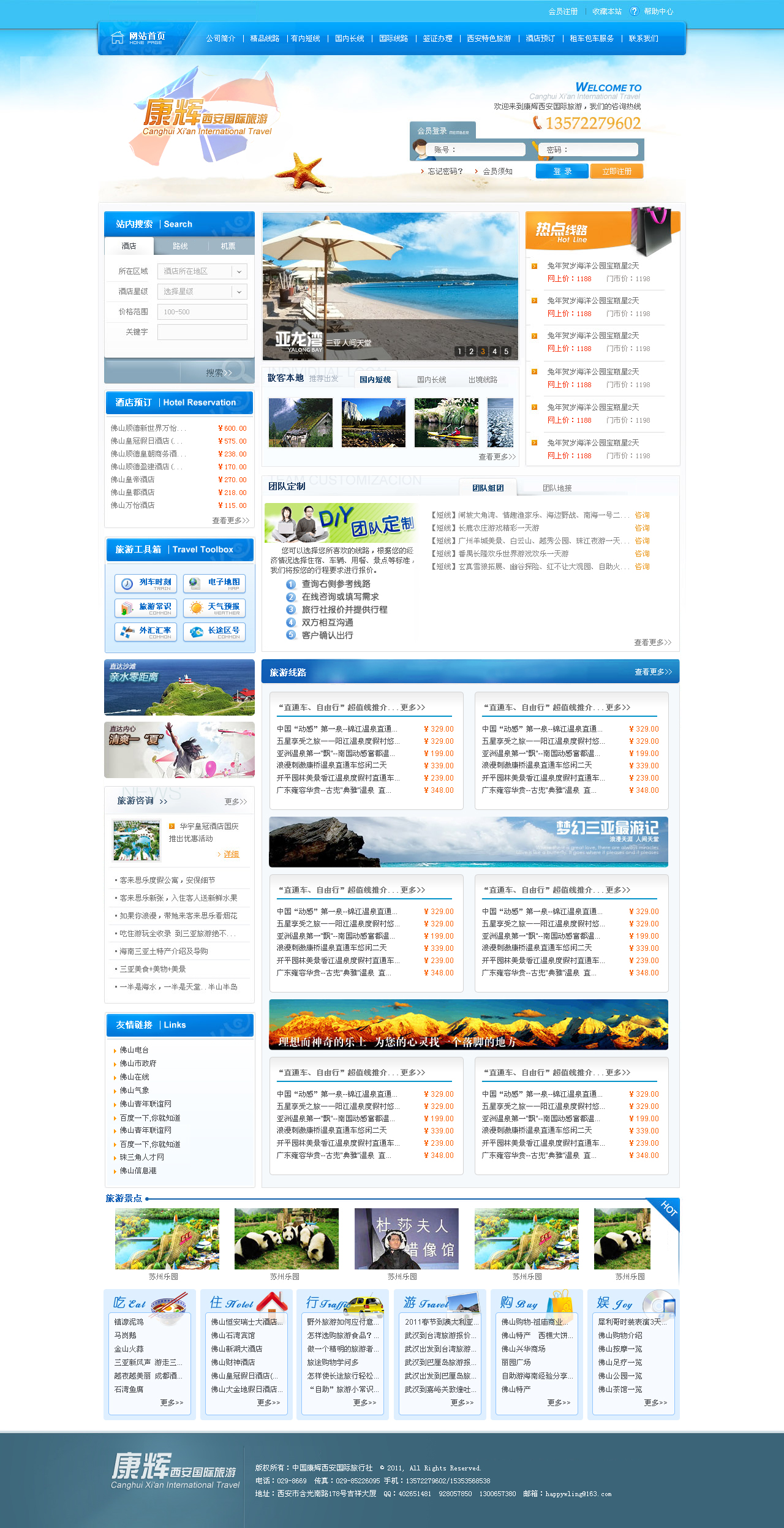
Task: Open the 天气预报 weather forecast tool
Action: pyautogui.click(x=214, y=608)
